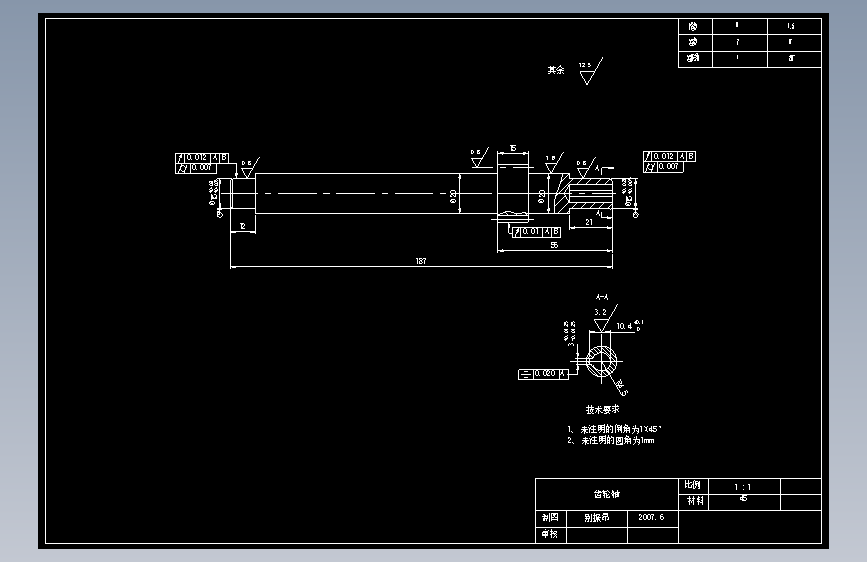
Task: Select technical note 2 about 1mm fillets
Action: tap(611, 440)
